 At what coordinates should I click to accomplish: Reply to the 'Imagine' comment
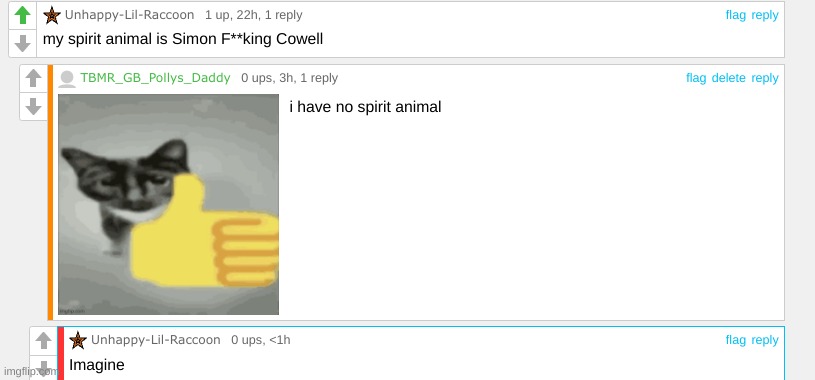765,340
